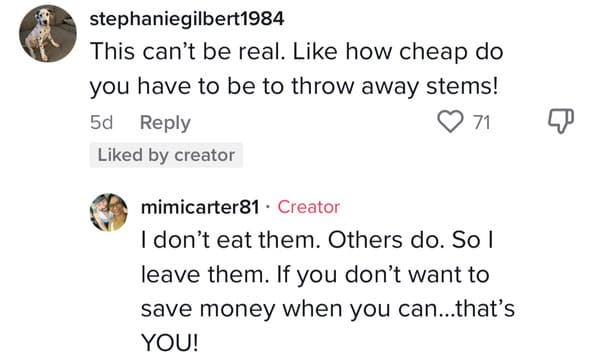View the 71 likes count
The height and width of the screenshot is (361, 599).
481,123
